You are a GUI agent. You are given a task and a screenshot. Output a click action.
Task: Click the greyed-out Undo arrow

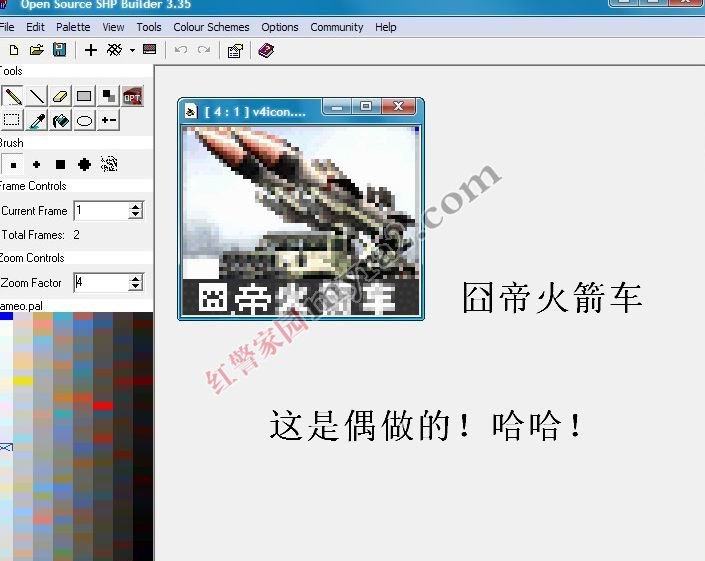[181, 49]
